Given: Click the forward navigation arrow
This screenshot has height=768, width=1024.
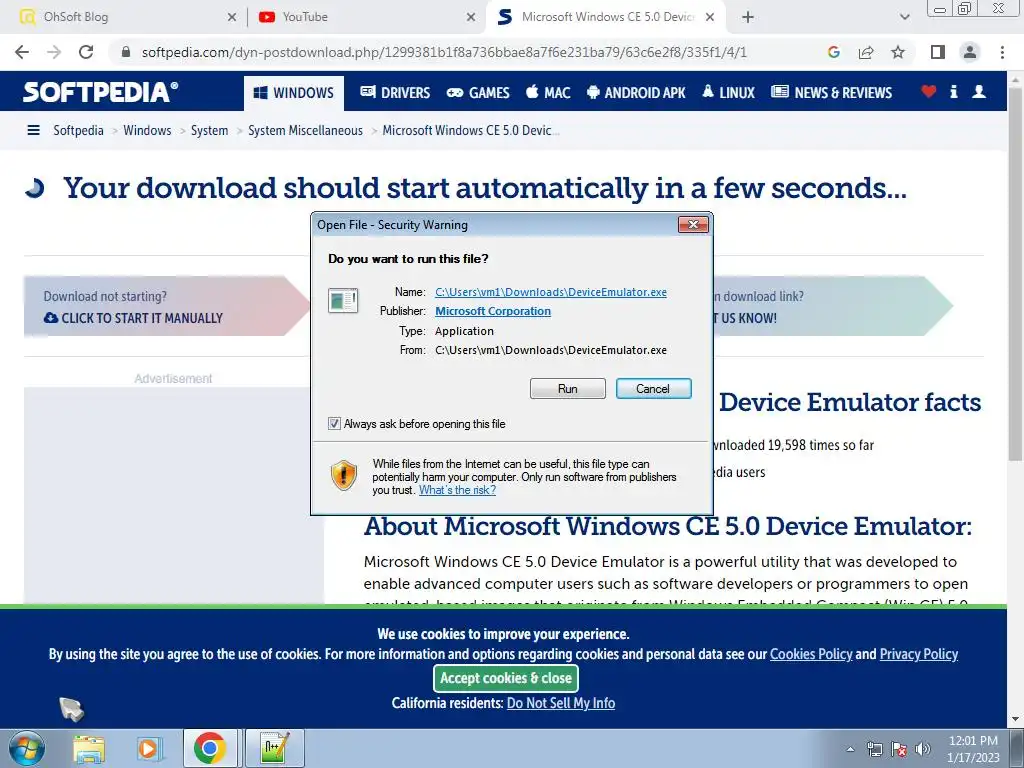Looking at the screenshot, I should (x=54, y=52).
